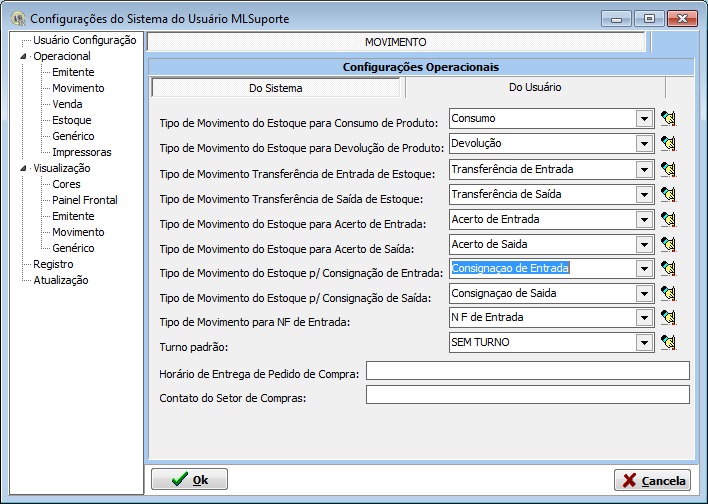Image resolution: width=708 pixels, height=504 pixels.
Task: Switch to the Do Sistema tab
Action: [276, 88]
